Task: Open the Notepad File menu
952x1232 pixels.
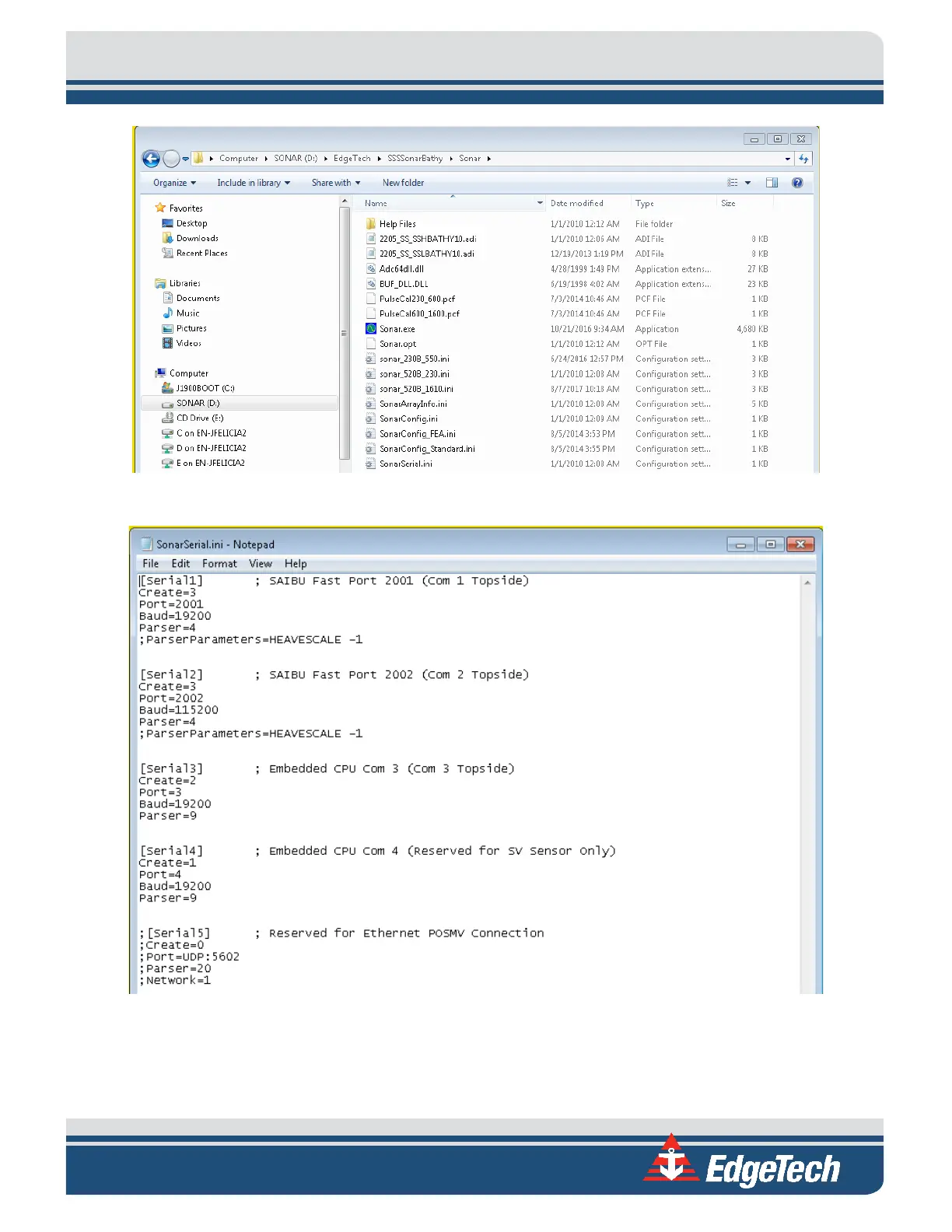Action: click(151, 563)
